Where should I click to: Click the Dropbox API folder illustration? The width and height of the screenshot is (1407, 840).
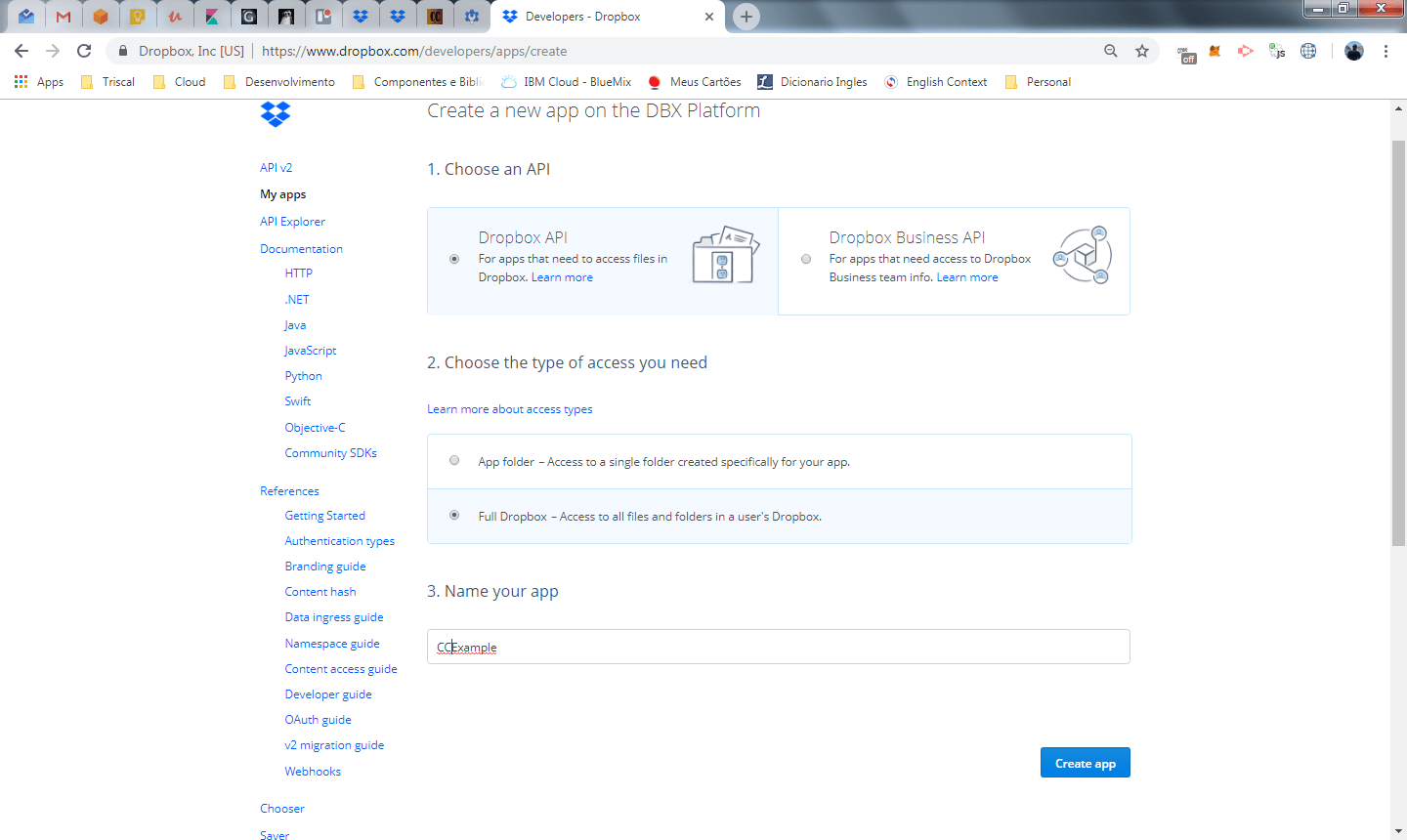pos(725,255)
